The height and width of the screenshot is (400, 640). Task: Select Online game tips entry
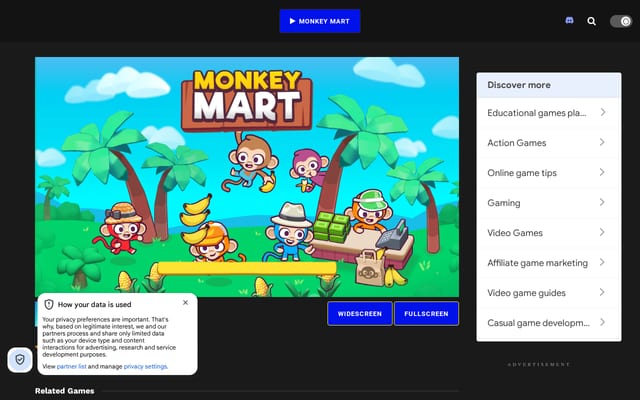[x=549, y=173]
